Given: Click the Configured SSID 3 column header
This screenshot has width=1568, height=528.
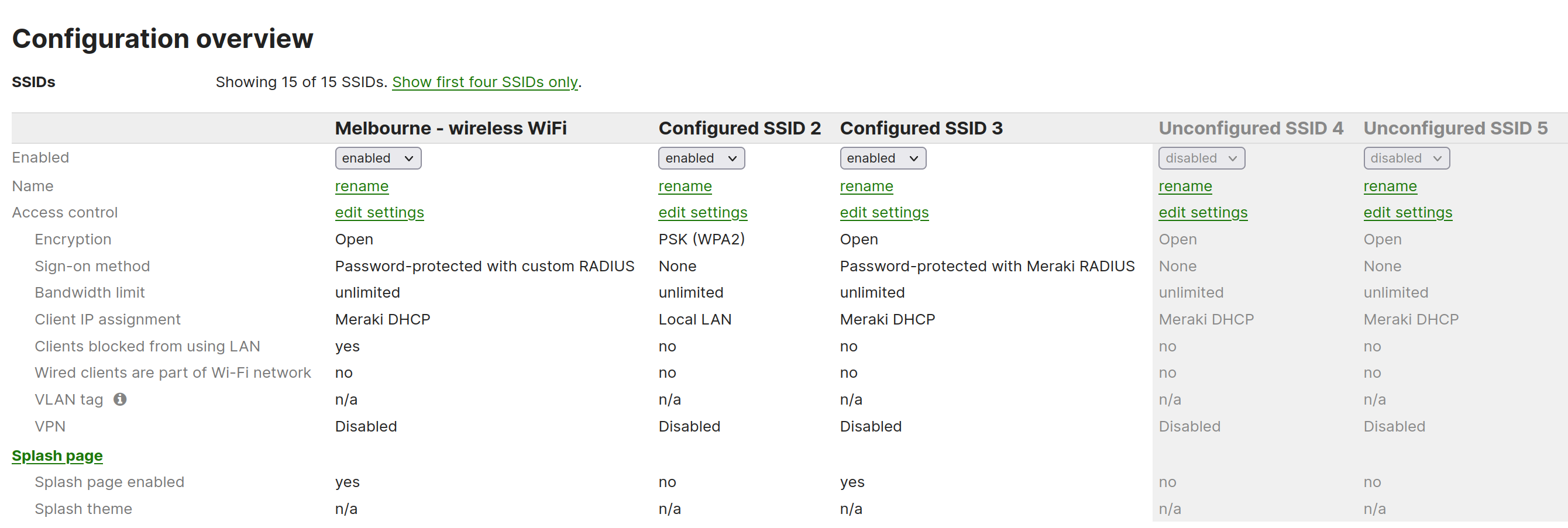Looking at the screenshot, I should pos(921,129).
